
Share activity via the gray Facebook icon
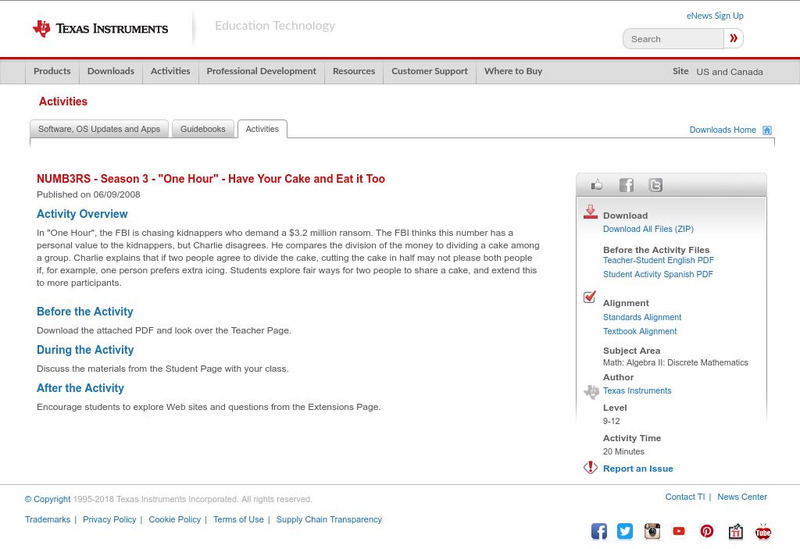(626, 185)
